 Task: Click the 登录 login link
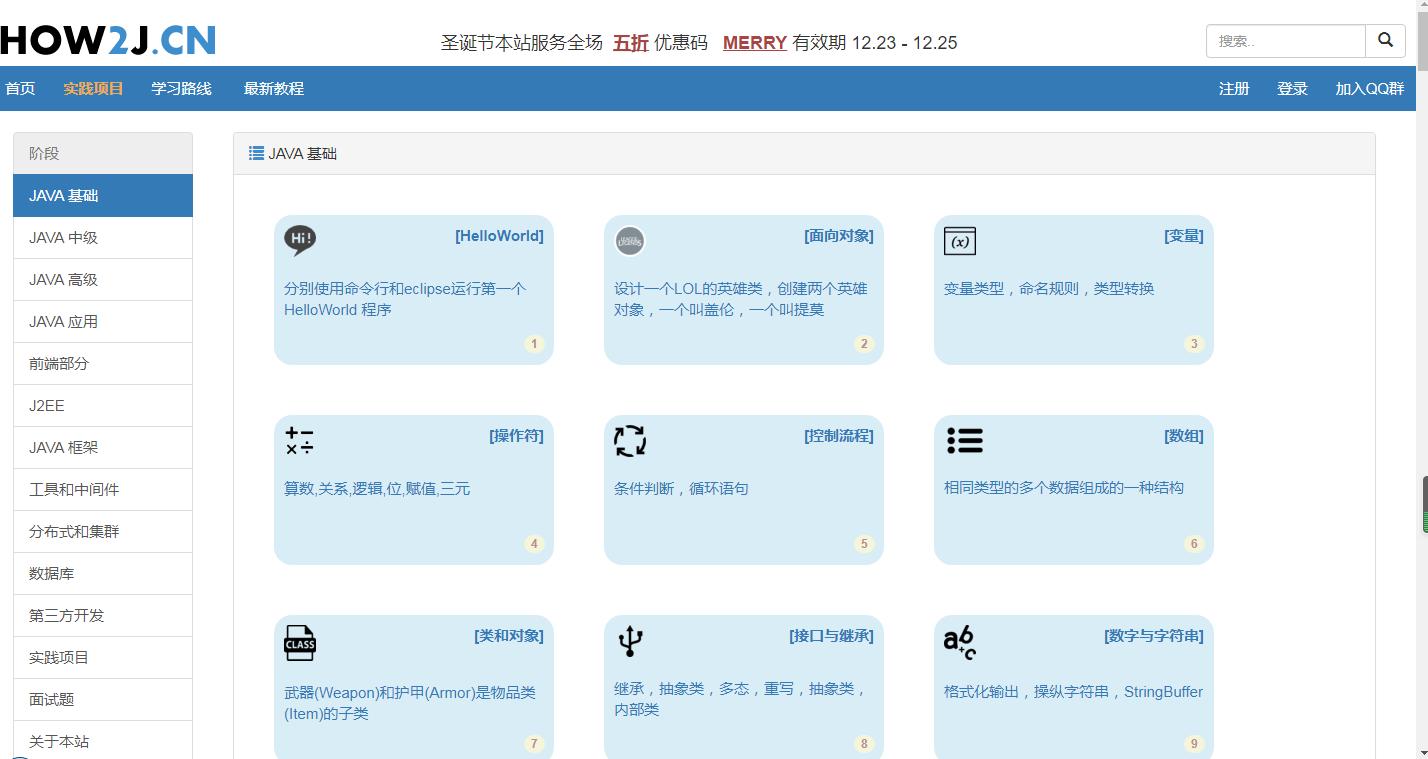tap(1291, 89)
